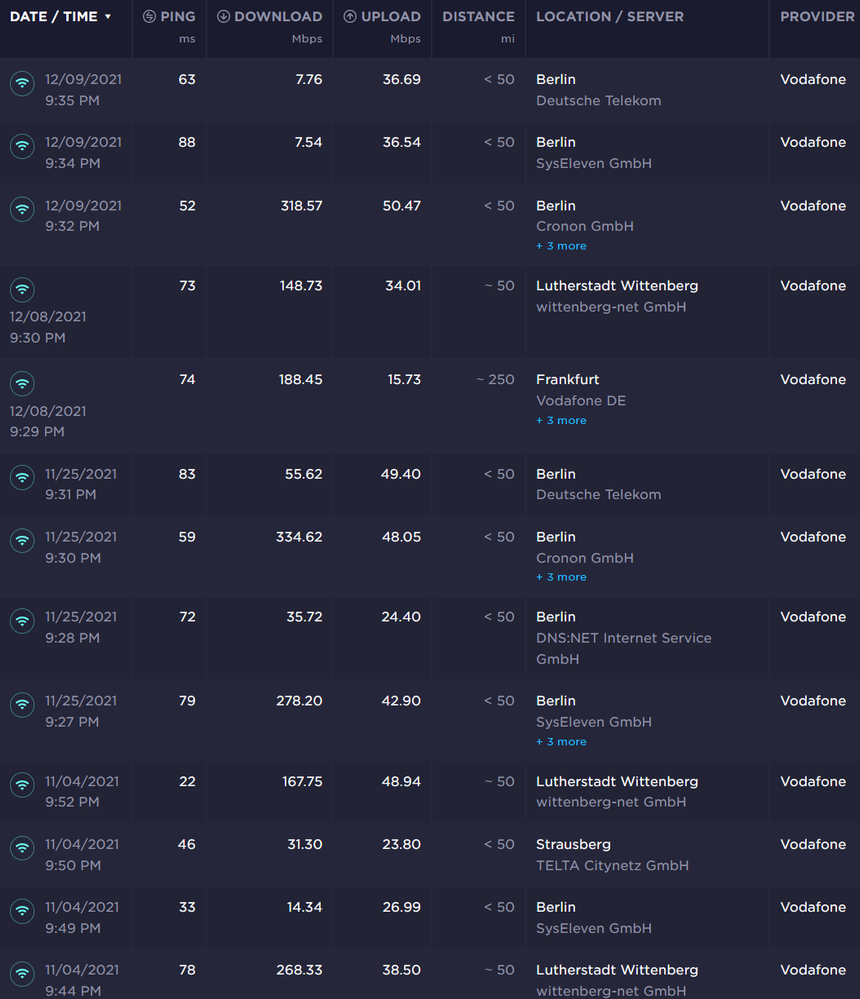Click 'SysEleven GmbH' in 11/04/2021 9:49 PM row
The width and height of the screenshot is (860, 999).
(x=594, y=928)
